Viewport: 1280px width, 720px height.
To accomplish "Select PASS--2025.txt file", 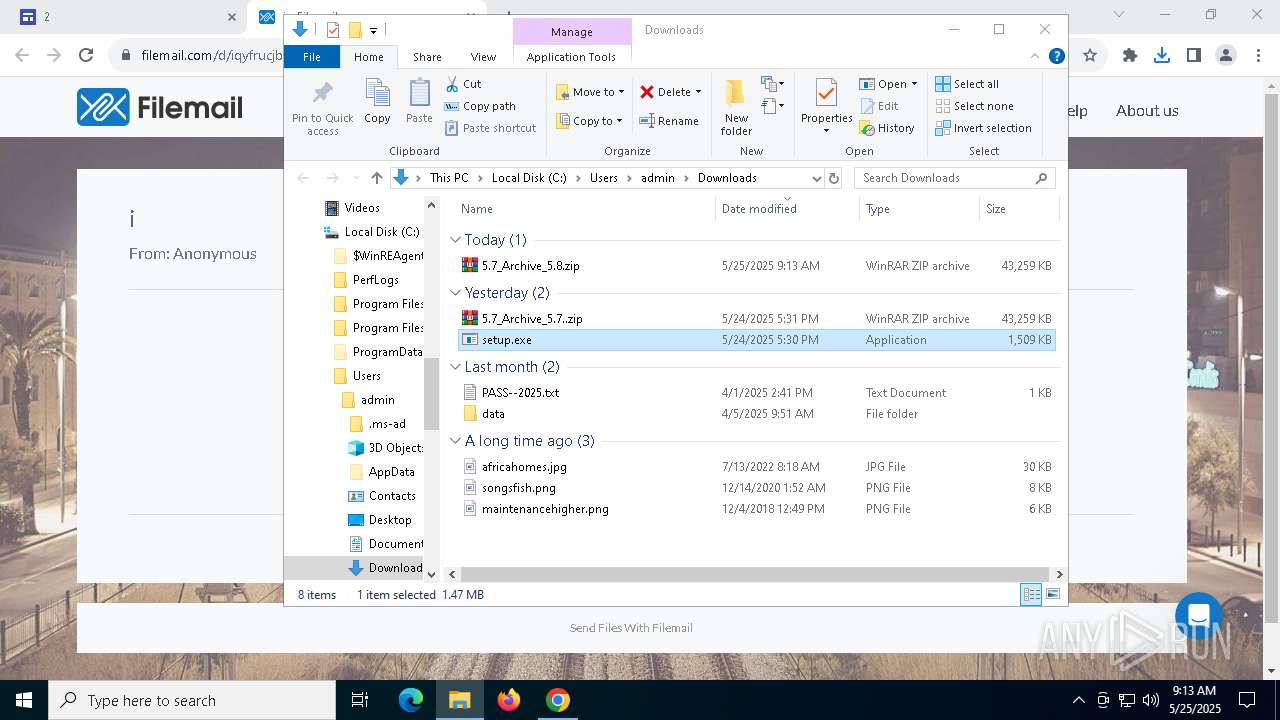I will point(755,393).
